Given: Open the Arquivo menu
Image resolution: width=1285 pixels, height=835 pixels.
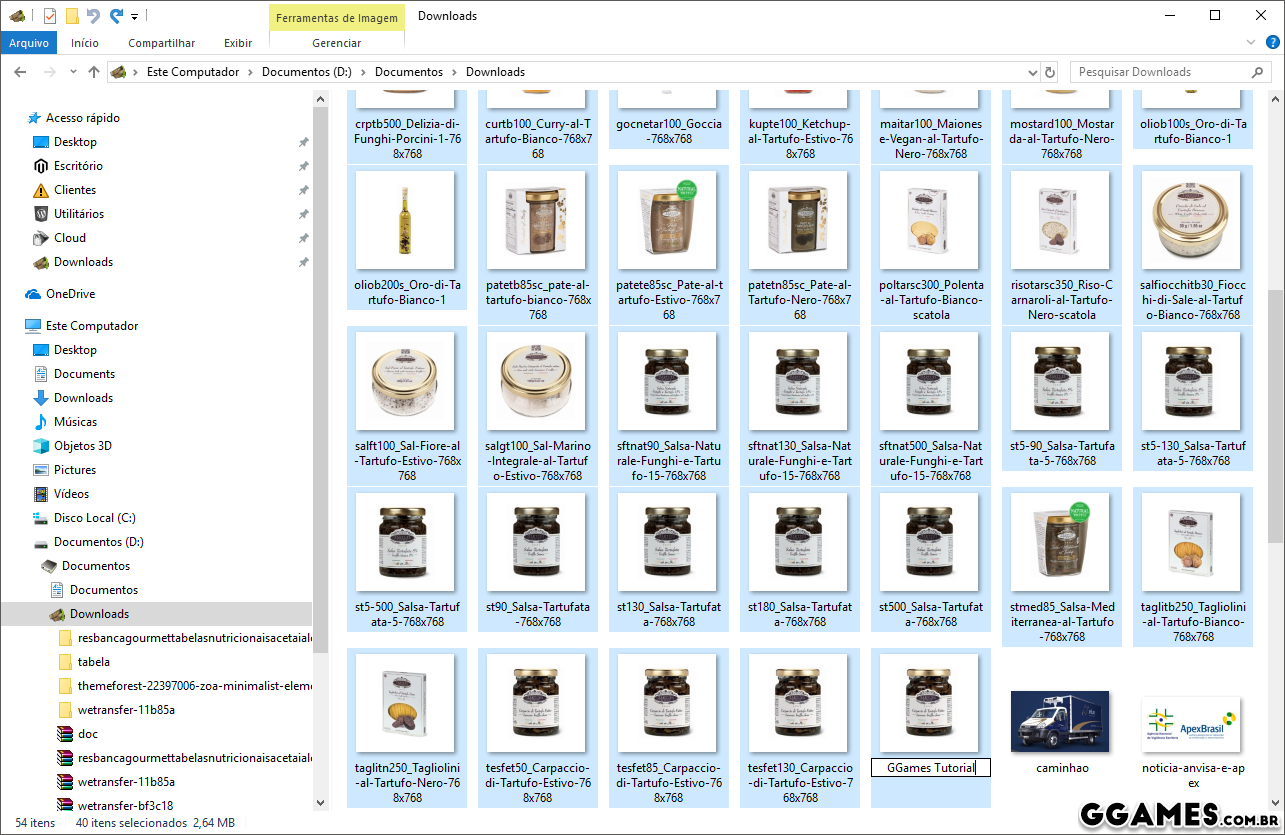Looking at the screenshot, I should 29,43.
